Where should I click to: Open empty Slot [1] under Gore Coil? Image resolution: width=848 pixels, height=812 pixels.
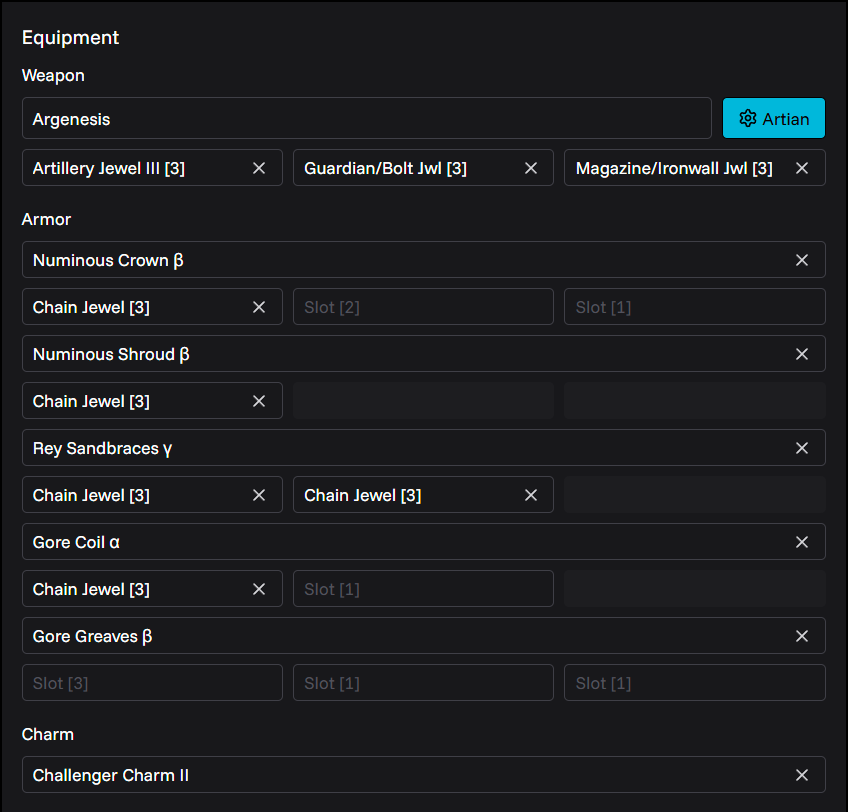point(423,589)
